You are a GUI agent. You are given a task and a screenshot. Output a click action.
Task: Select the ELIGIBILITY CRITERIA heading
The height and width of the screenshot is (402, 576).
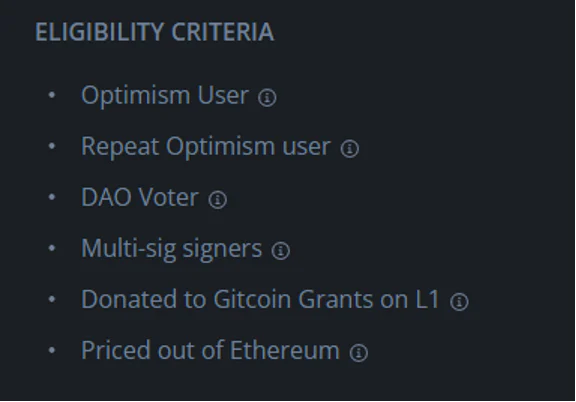155,32
